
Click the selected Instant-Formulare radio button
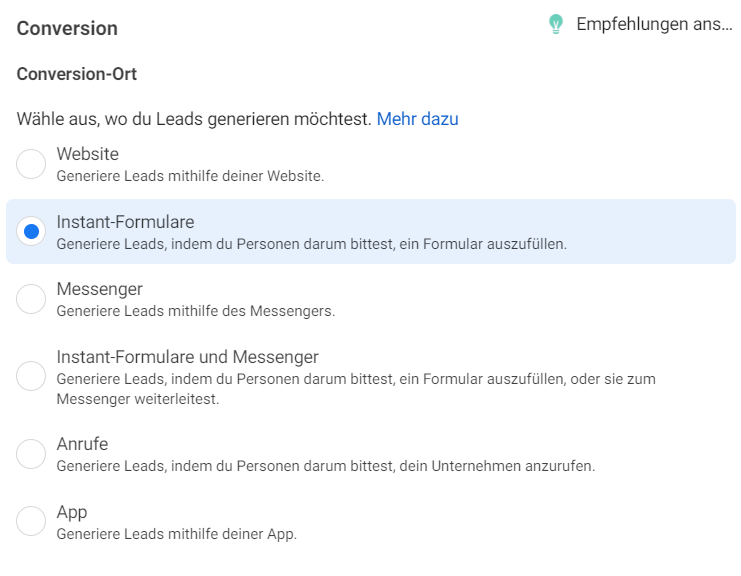pos(31,232)
